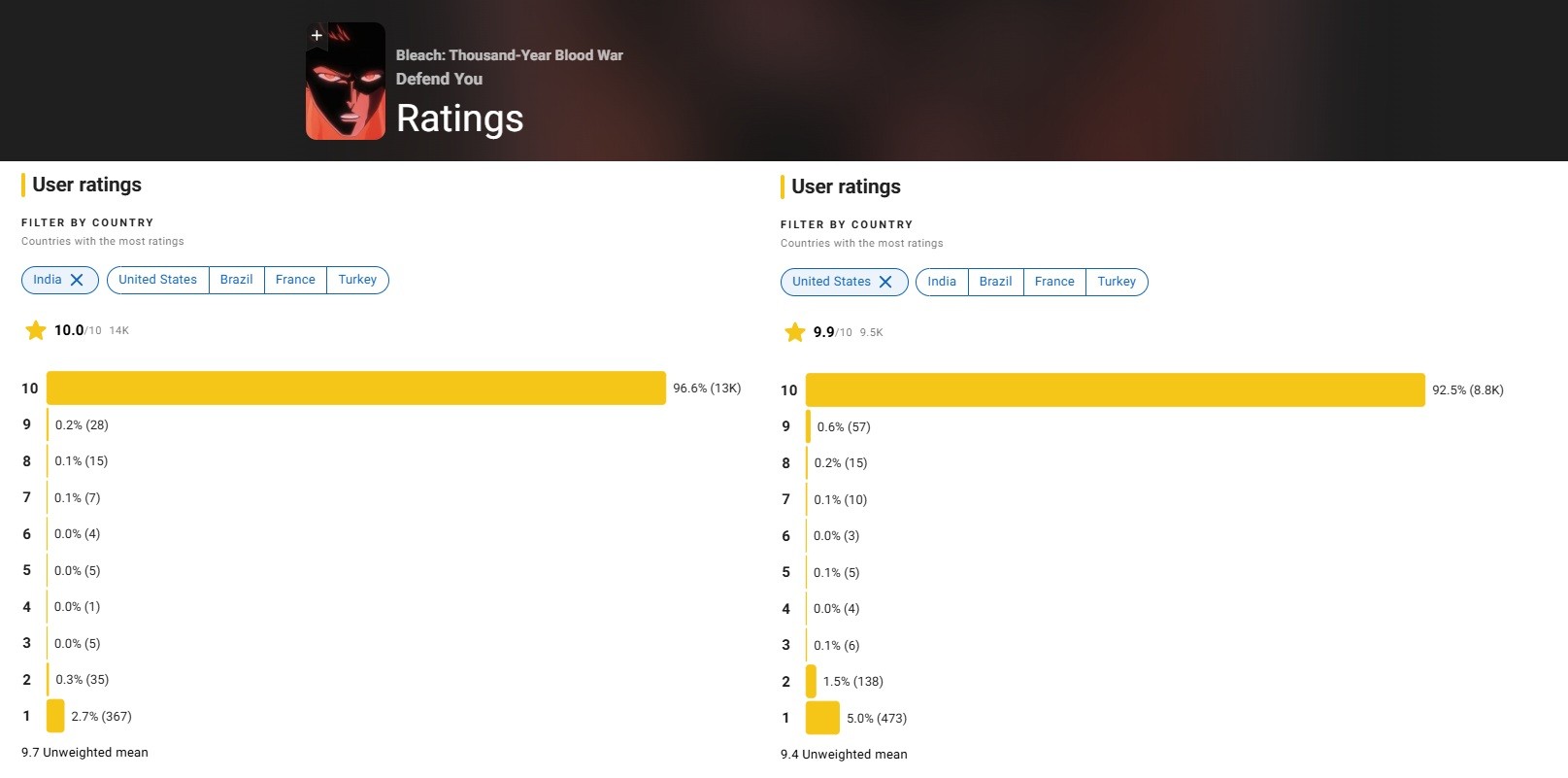
Task: Click the 1-star bar next to 5.0% (473)
Action: click(822, 719)
